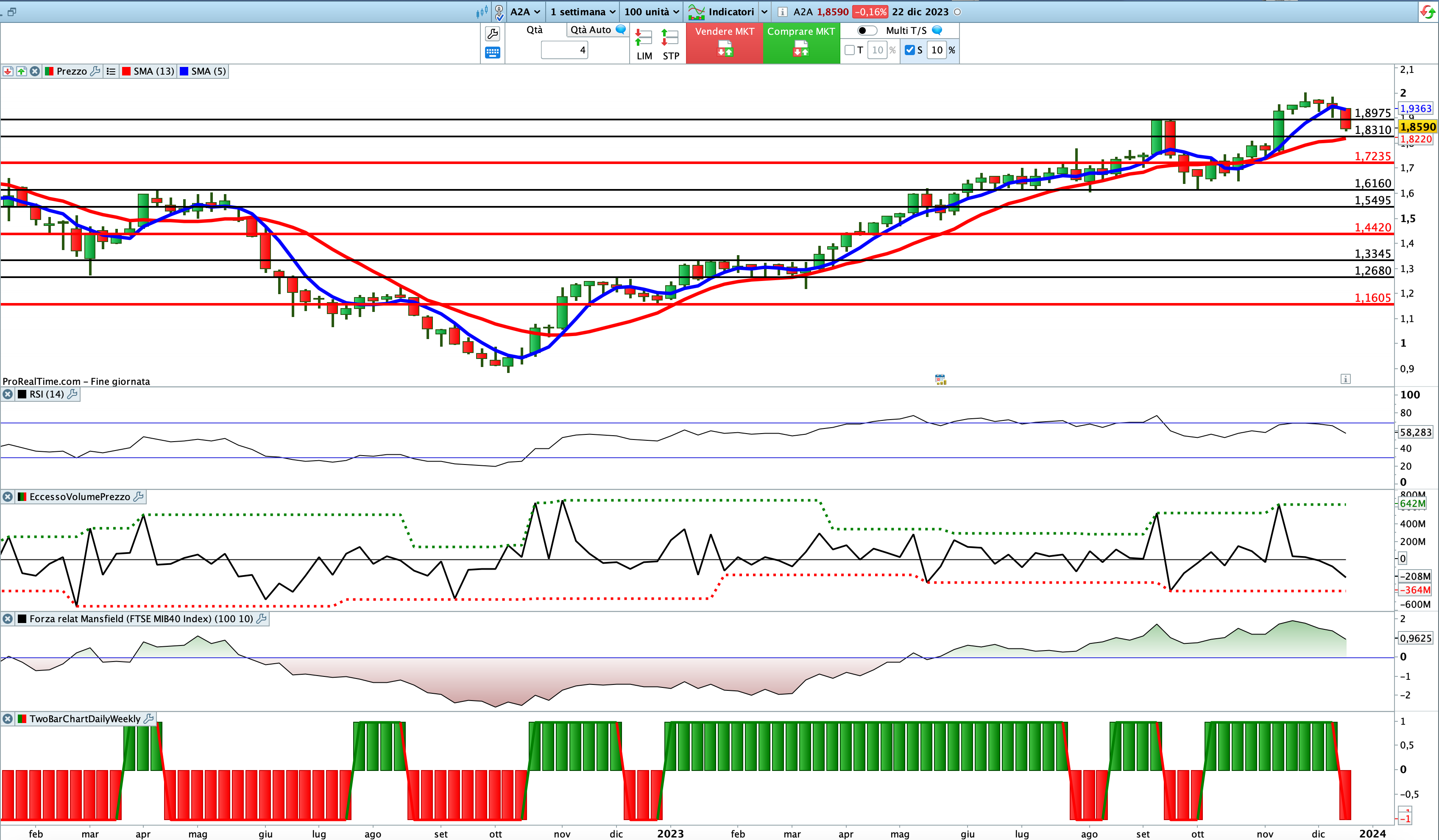Open EccessoVolumePrezzo settings wrench
Image resolution: width=1439 pixels, height=840 pixels.
pyautogui.click(x=138, y=497)
